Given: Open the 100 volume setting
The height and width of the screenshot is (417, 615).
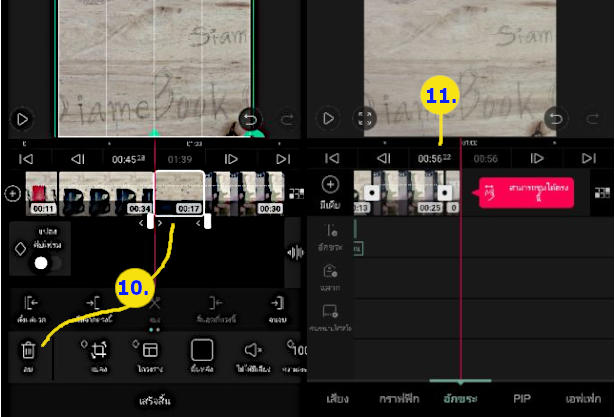Looking at the screenshot, I should [x=296, y=355].
